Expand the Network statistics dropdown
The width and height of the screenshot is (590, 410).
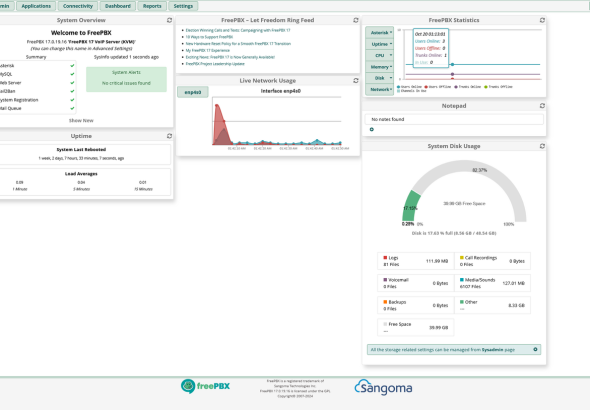(380, 89)
